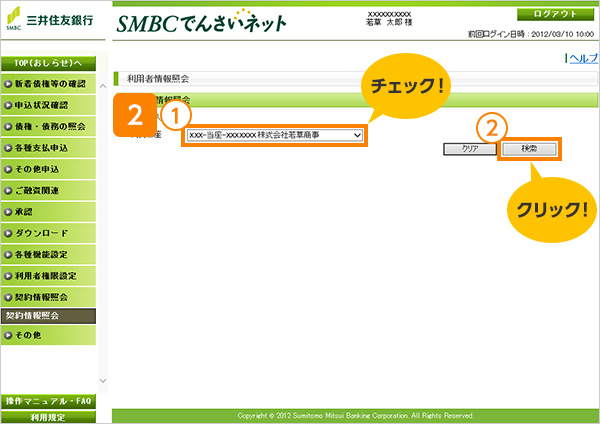Open 各種機能設定 menu

[48, 254]
